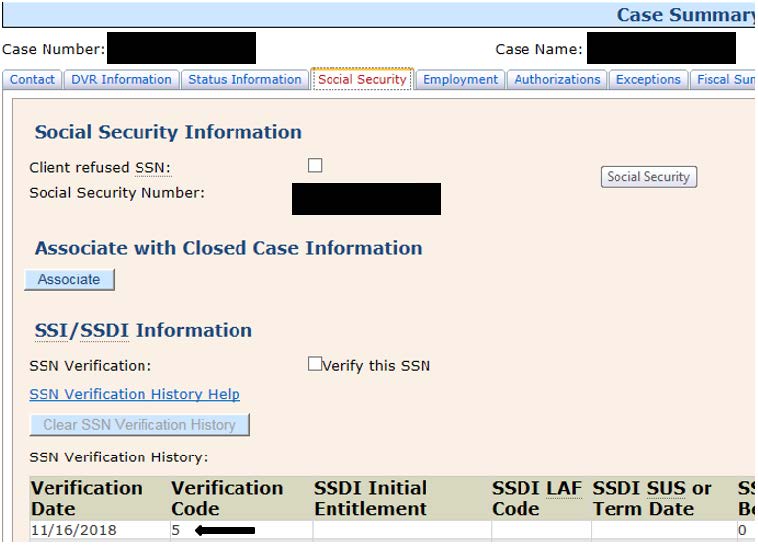View the Exceptions tab
This screenshot has width=758, height=547.
[648, 80]
